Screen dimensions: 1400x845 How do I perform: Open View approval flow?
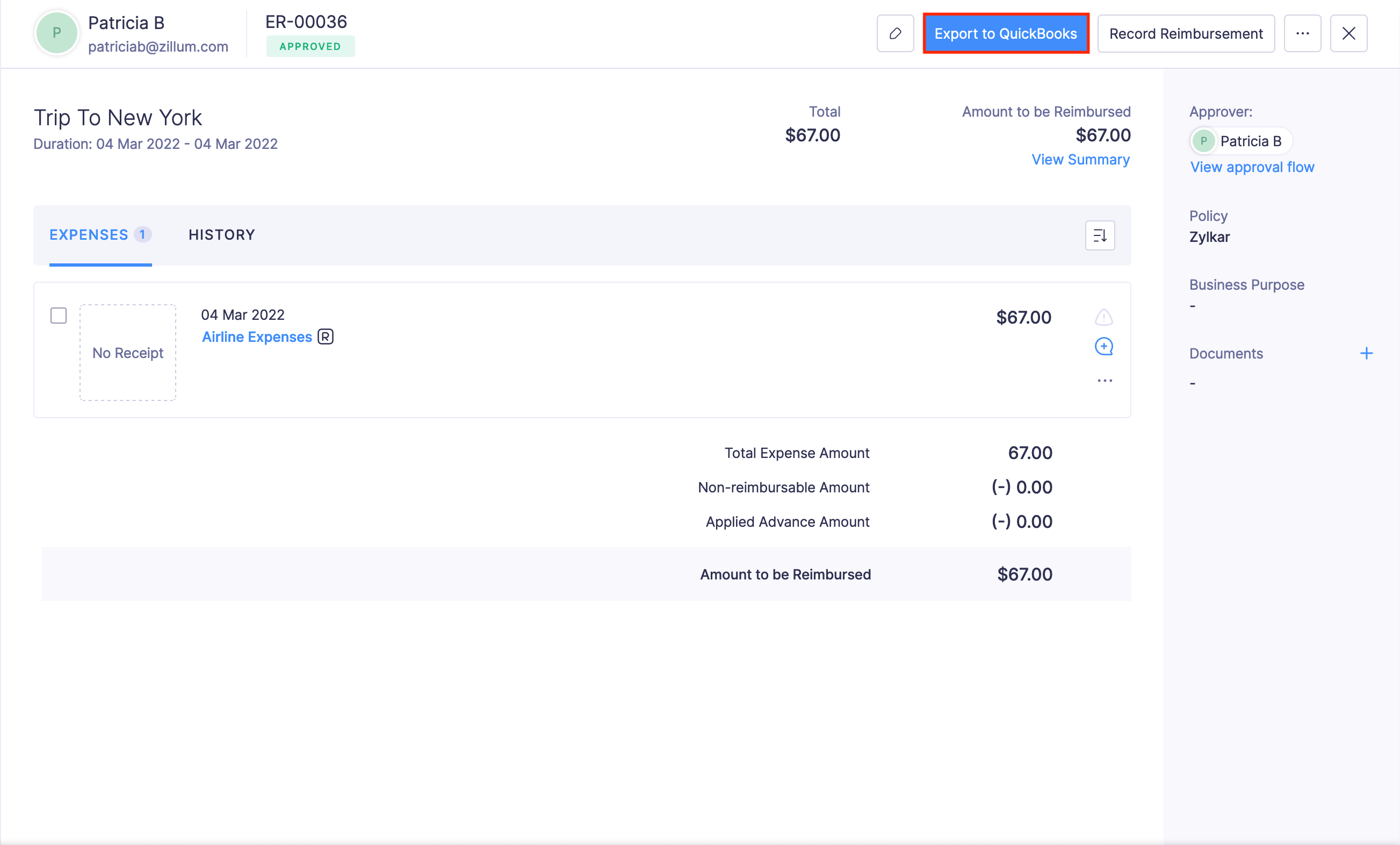1252,167
